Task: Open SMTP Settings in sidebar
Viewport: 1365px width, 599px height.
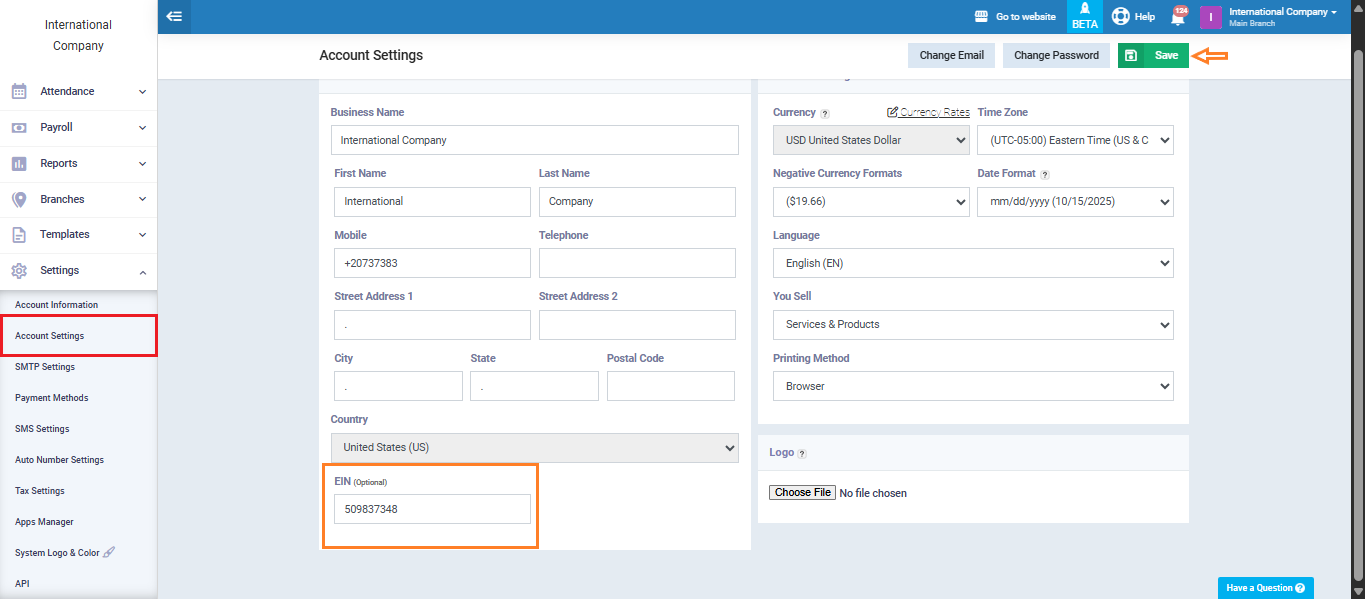Action: pos(45,367)
